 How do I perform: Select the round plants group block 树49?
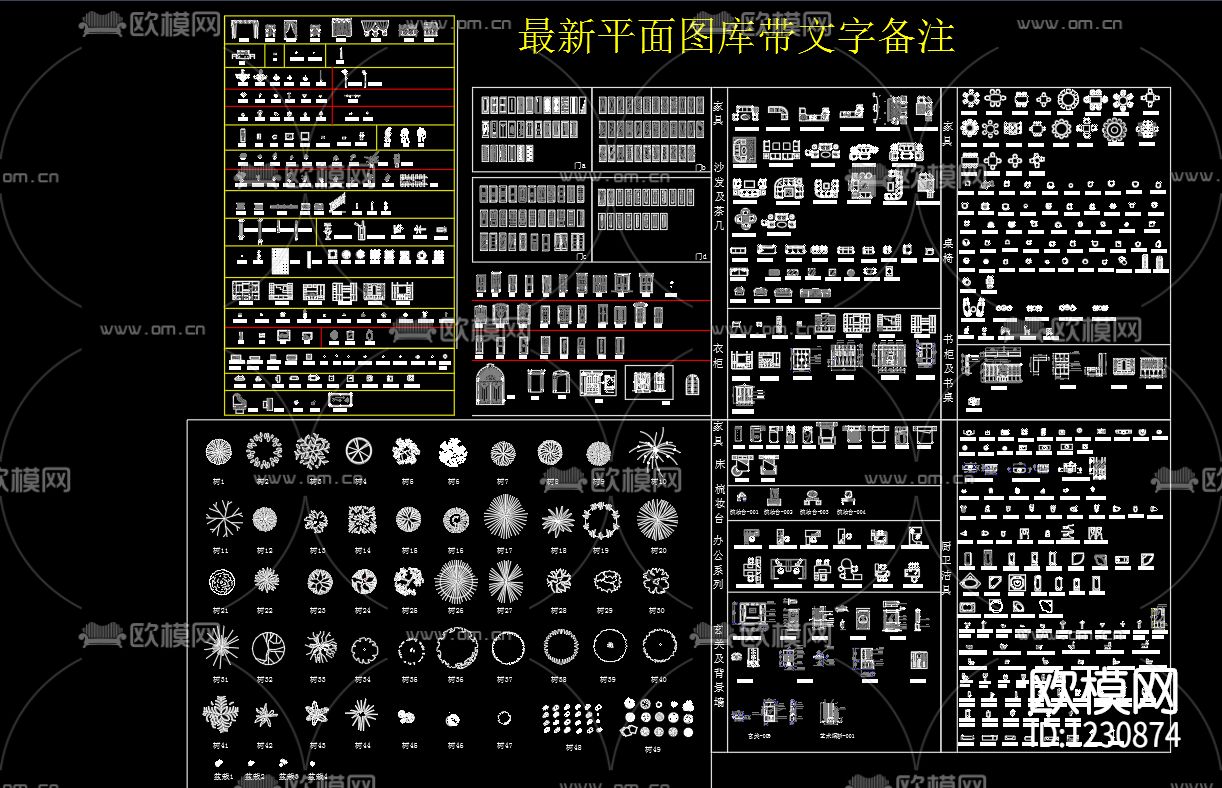[x=659, y=716]
